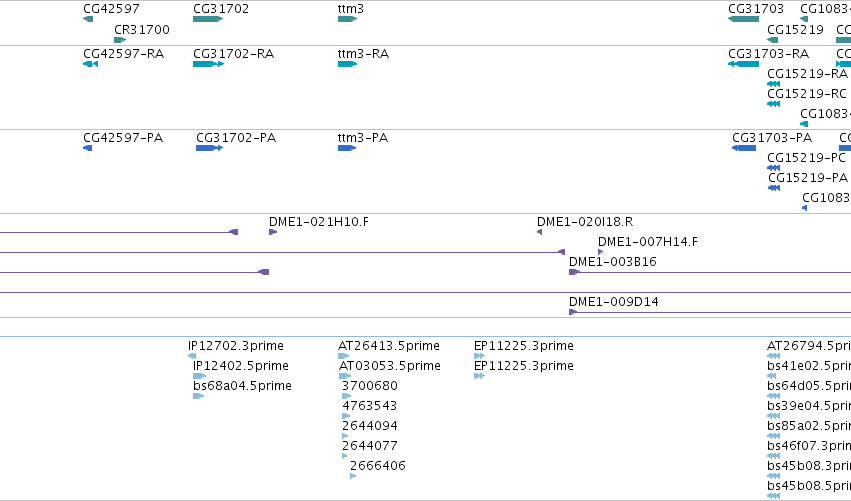This screenshot has height=501, width=851.
Task: Click the ttm3-PA coding glyph
Action: 347,148
